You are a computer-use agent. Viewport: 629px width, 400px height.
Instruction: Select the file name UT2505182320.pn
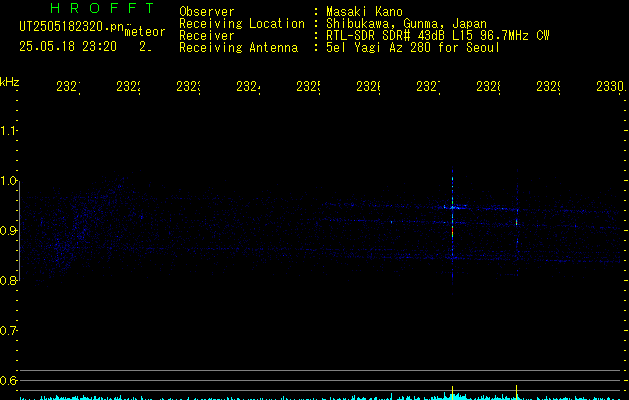coord(72,27)
